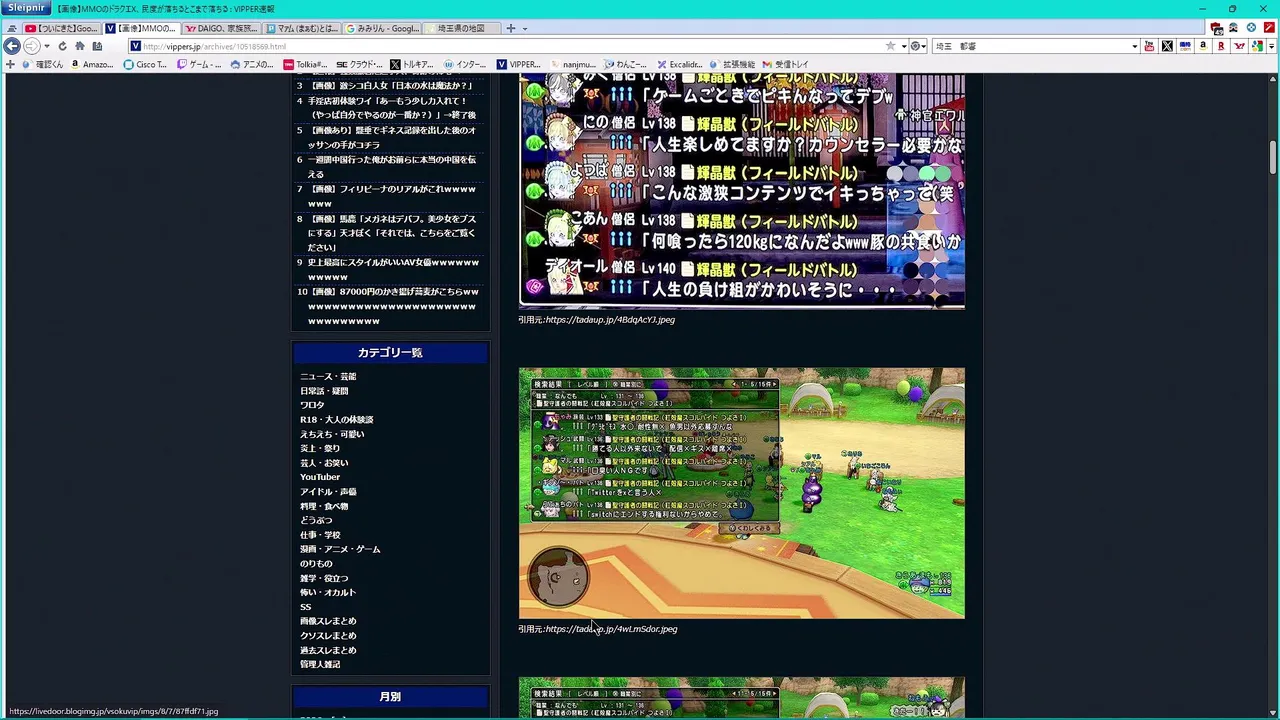
Task: Switch to the DAIGO、家族旅 tab
Action: click(222, 28)
